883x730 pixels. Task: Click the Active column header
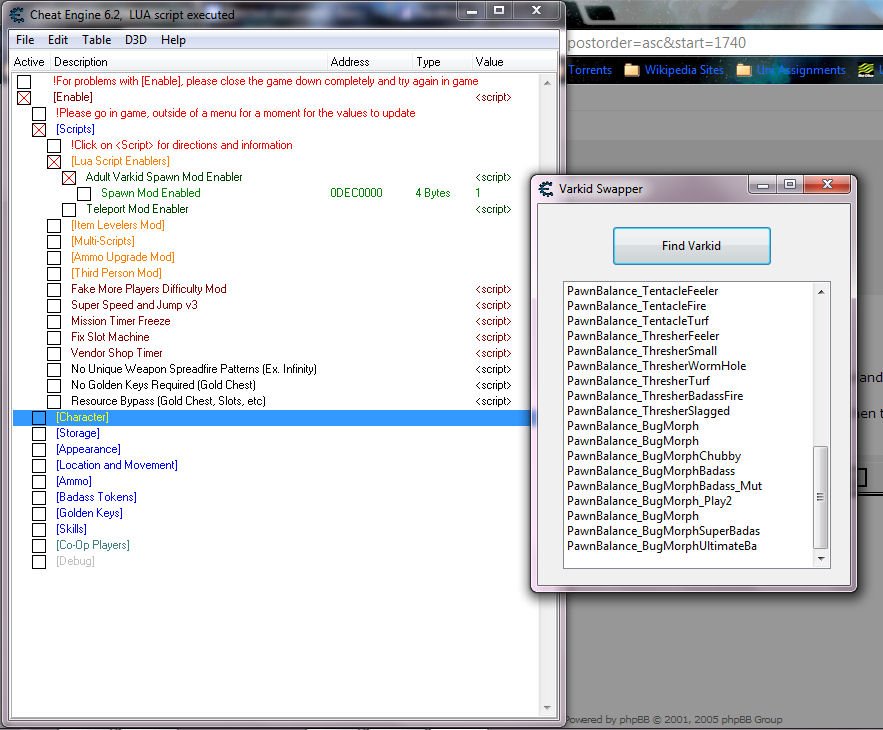[30, 62]
